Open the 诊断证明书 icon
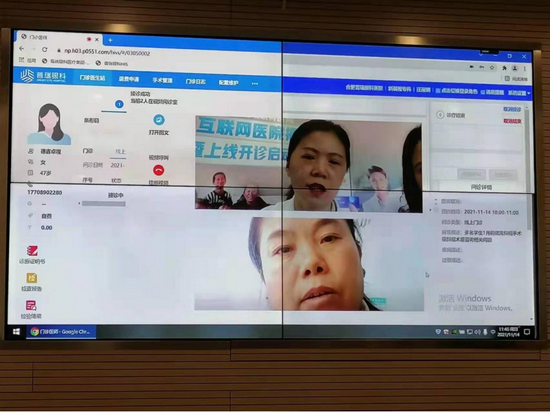Image resolution: width=550 pixels, height=412 pixels. coord(32,251)
